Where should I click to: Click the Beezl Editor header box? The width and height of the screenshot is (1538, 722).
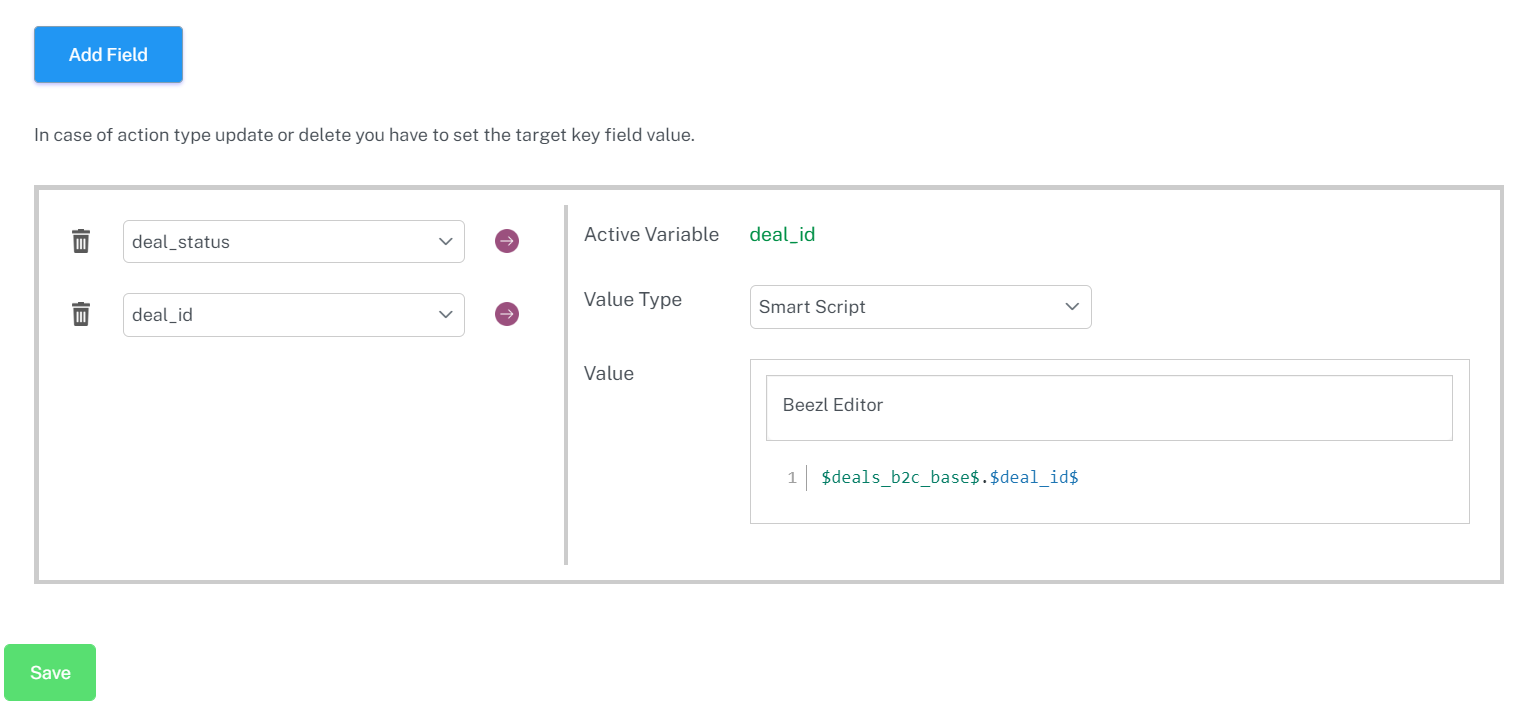tap(1108, 406)
